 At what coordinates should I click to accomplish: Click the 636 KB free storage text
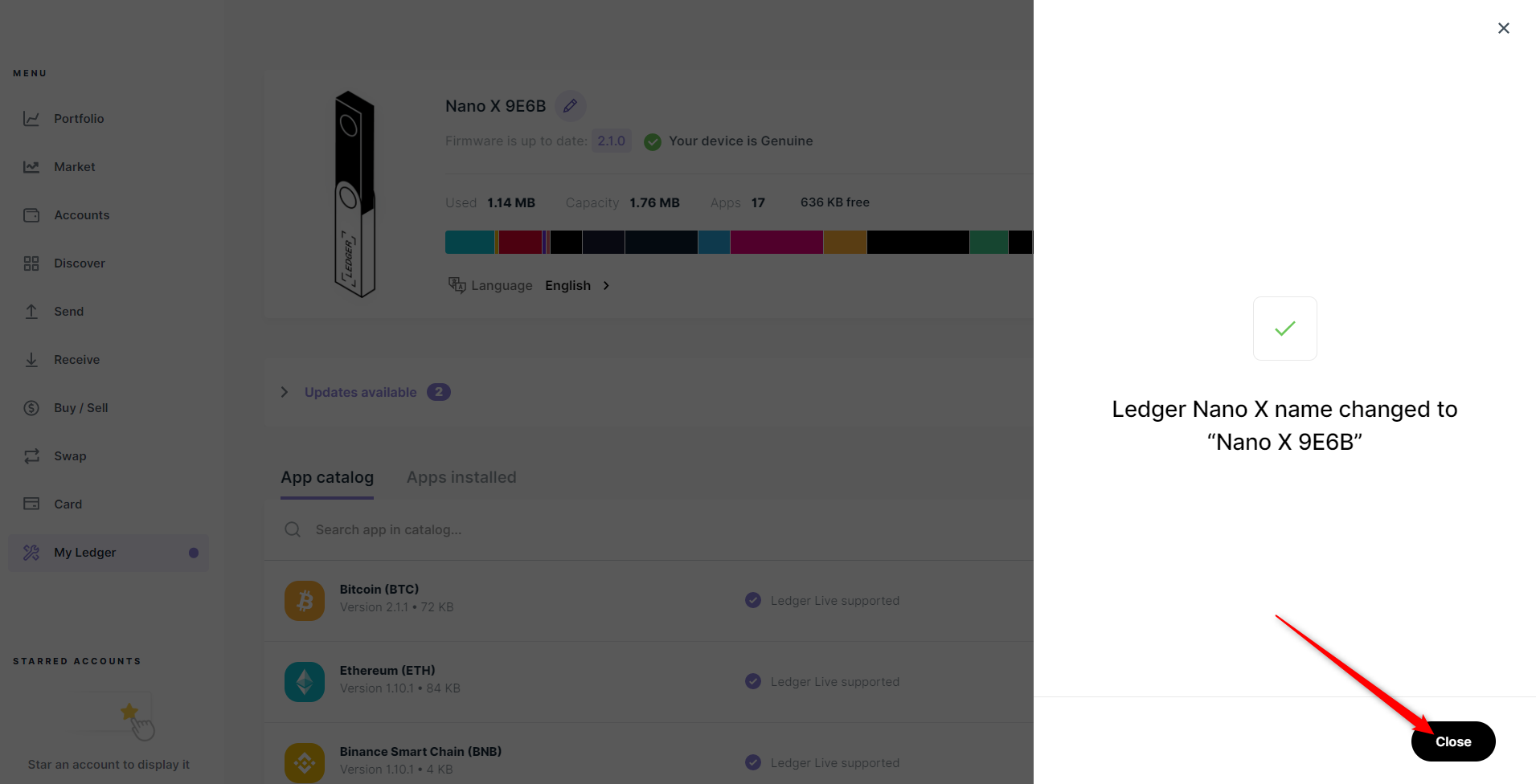click(x=835, y=202)
